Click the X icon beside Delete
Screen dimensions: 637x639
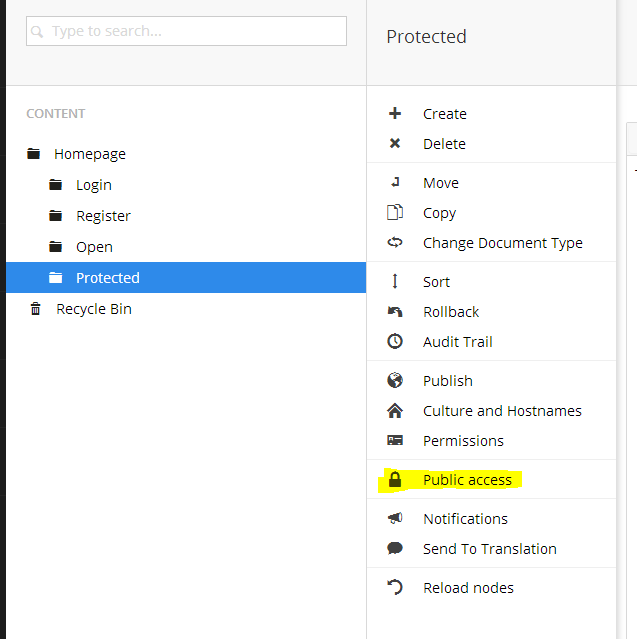coord(395,143)
